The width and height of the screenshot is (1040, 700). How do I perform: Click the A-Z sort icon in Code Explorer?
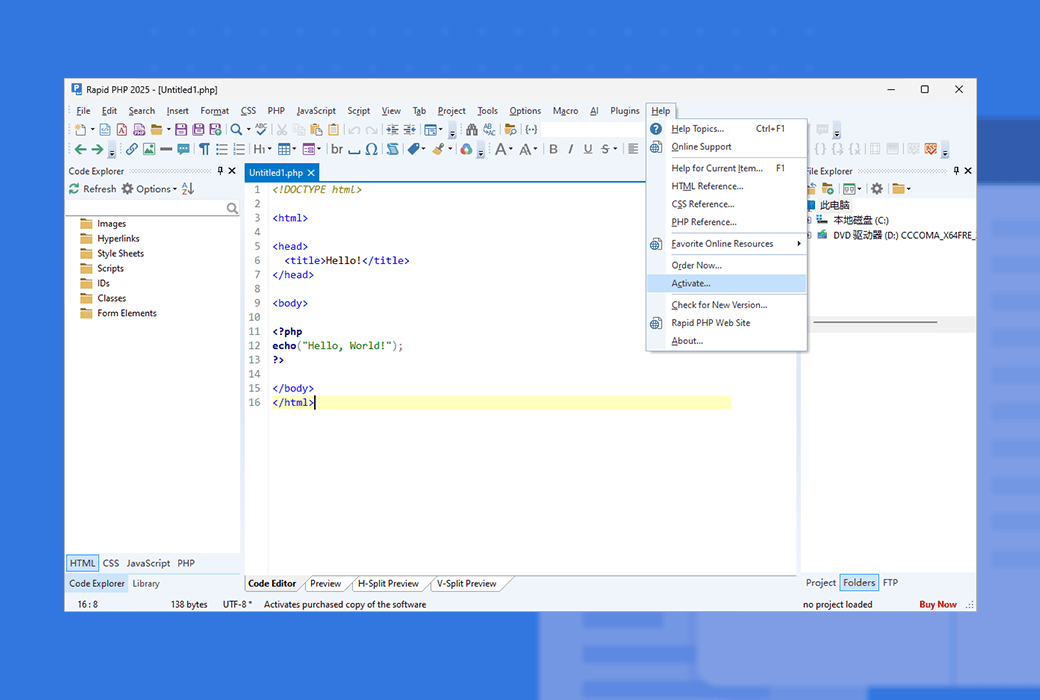pyautogui.click(x=188, y=189)
